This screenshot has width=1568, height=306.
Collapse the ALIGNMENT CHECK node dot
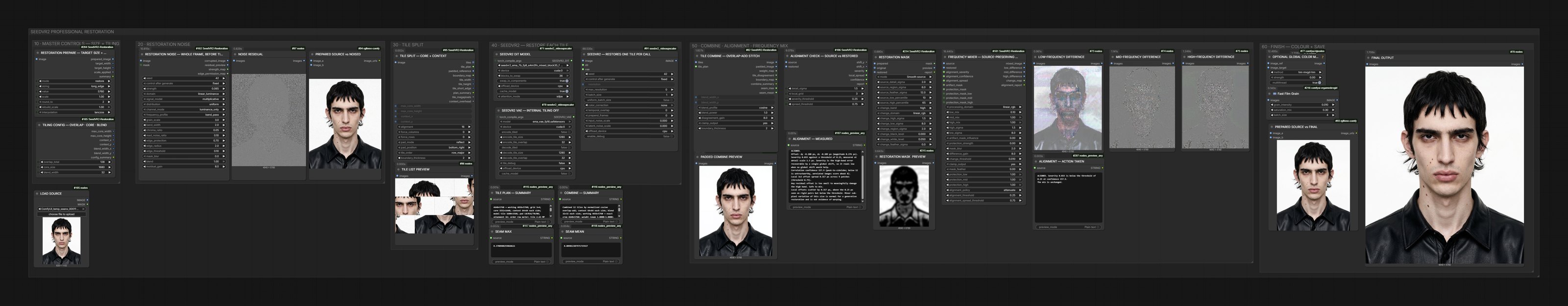tap(787, 56)
